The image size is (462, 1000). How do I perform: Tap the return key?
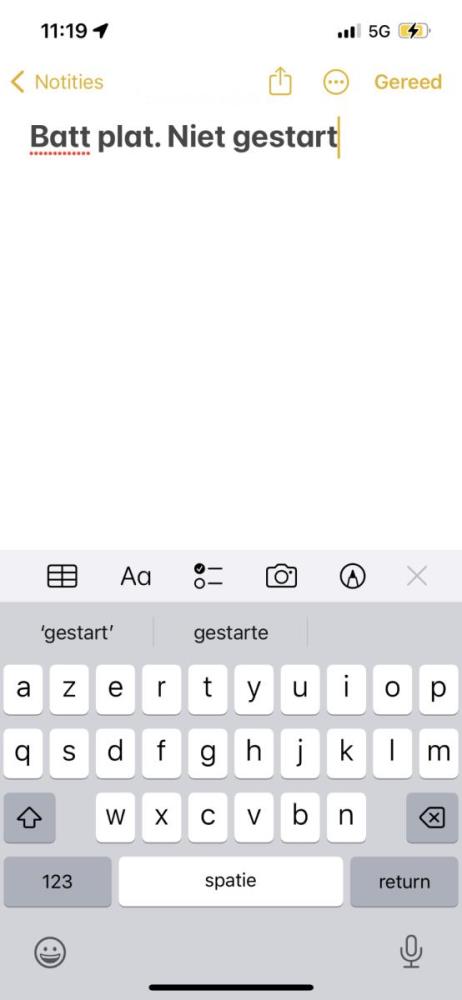click(x=404, y=881)
